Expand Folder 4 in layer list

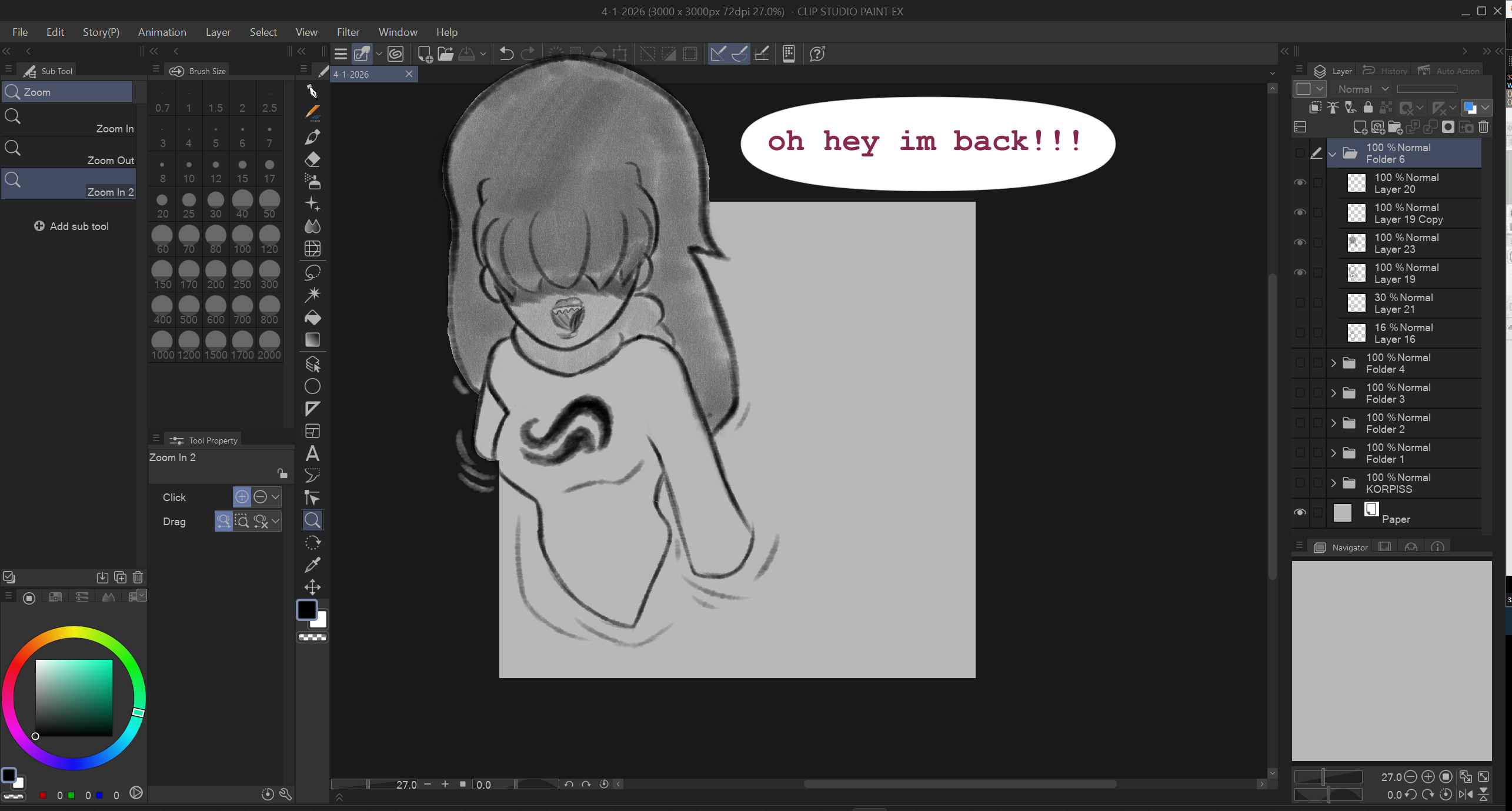pos(1333,363)
